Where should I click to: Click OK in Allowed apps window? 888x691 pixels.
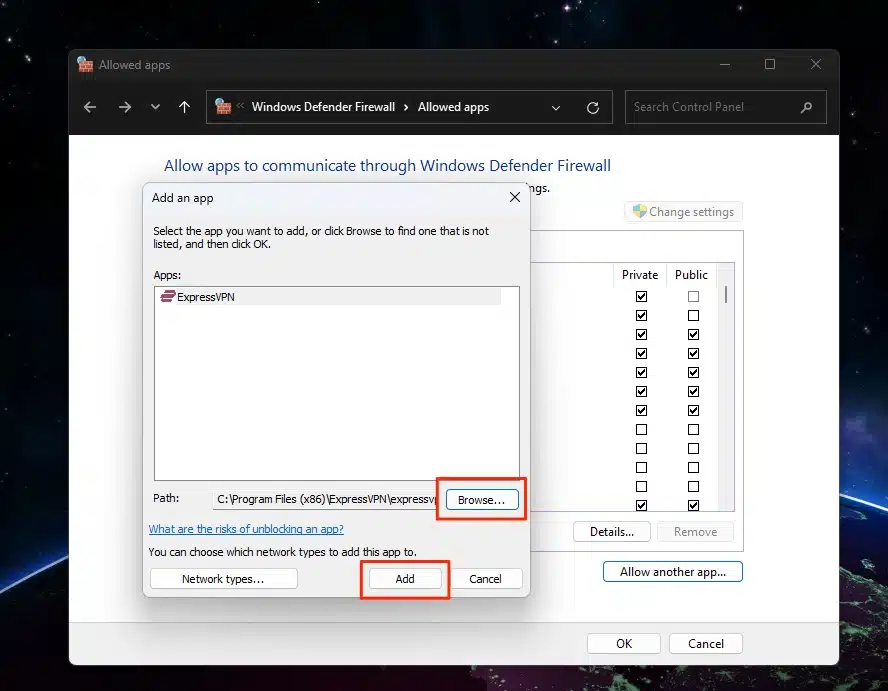coord(624,643)
